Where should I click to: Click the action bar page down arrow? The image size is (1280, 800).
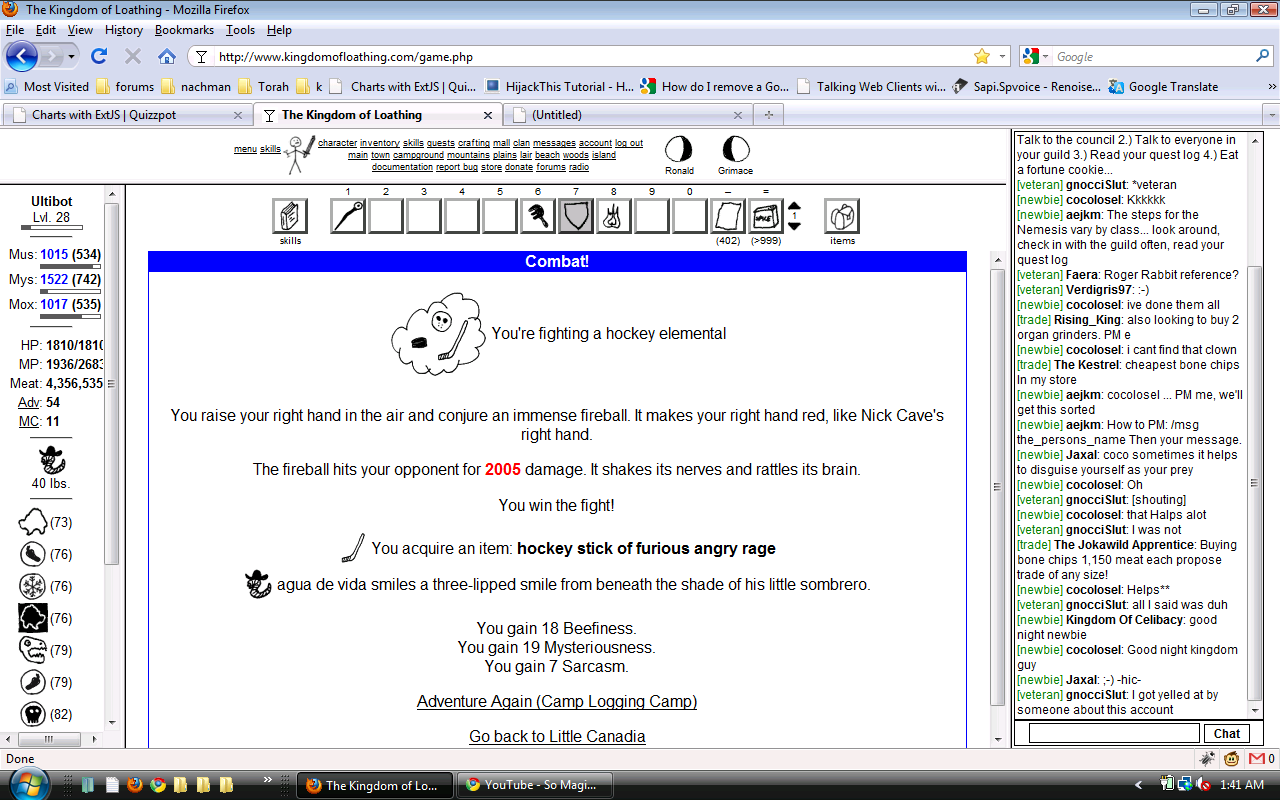[795, 226]
